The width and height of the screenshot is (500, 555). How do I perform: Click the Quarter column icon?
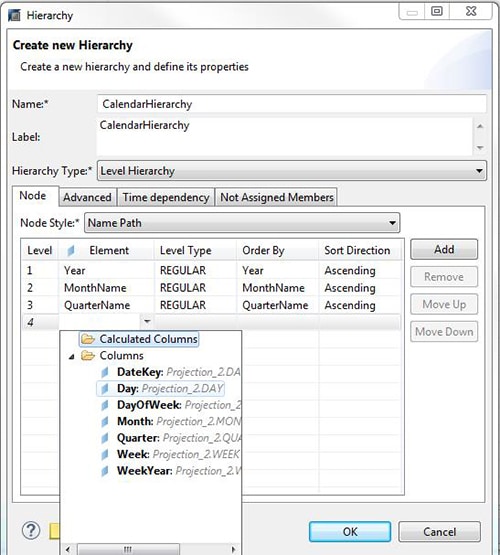point(105,438)
